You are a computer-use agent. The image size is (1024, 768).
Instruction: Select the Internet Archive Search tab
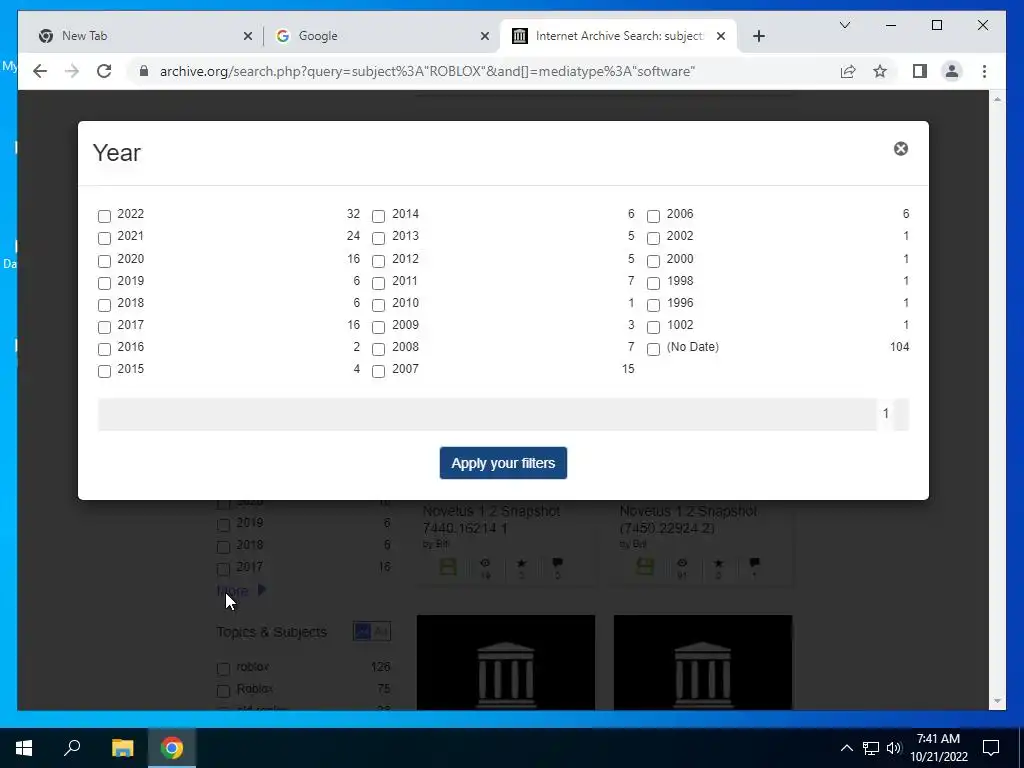[x=618, y=36]
